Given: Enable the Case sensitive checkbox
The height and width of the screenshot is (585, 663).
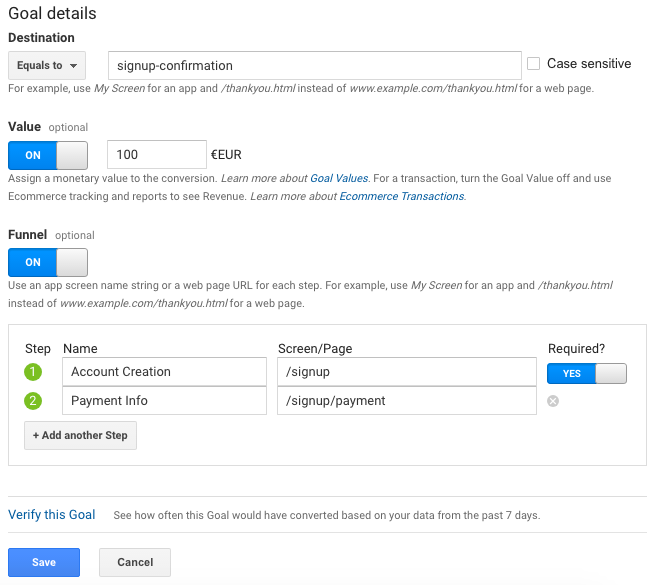Looking at the screenshot, I should coord(535,64).
